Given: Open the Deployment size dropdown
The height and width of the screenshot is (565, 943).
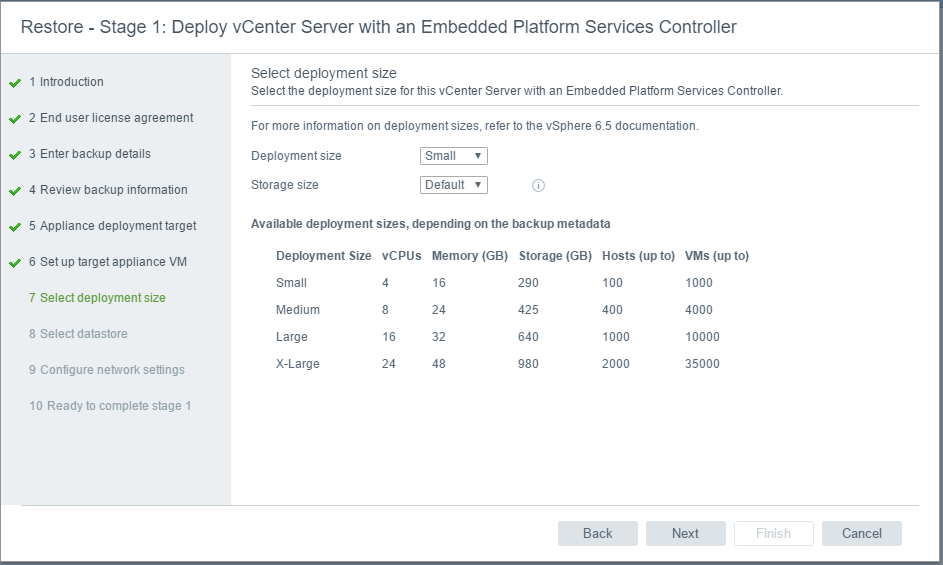Looking at the screenshot, I should pyautogui.click(x=453, y=156).
